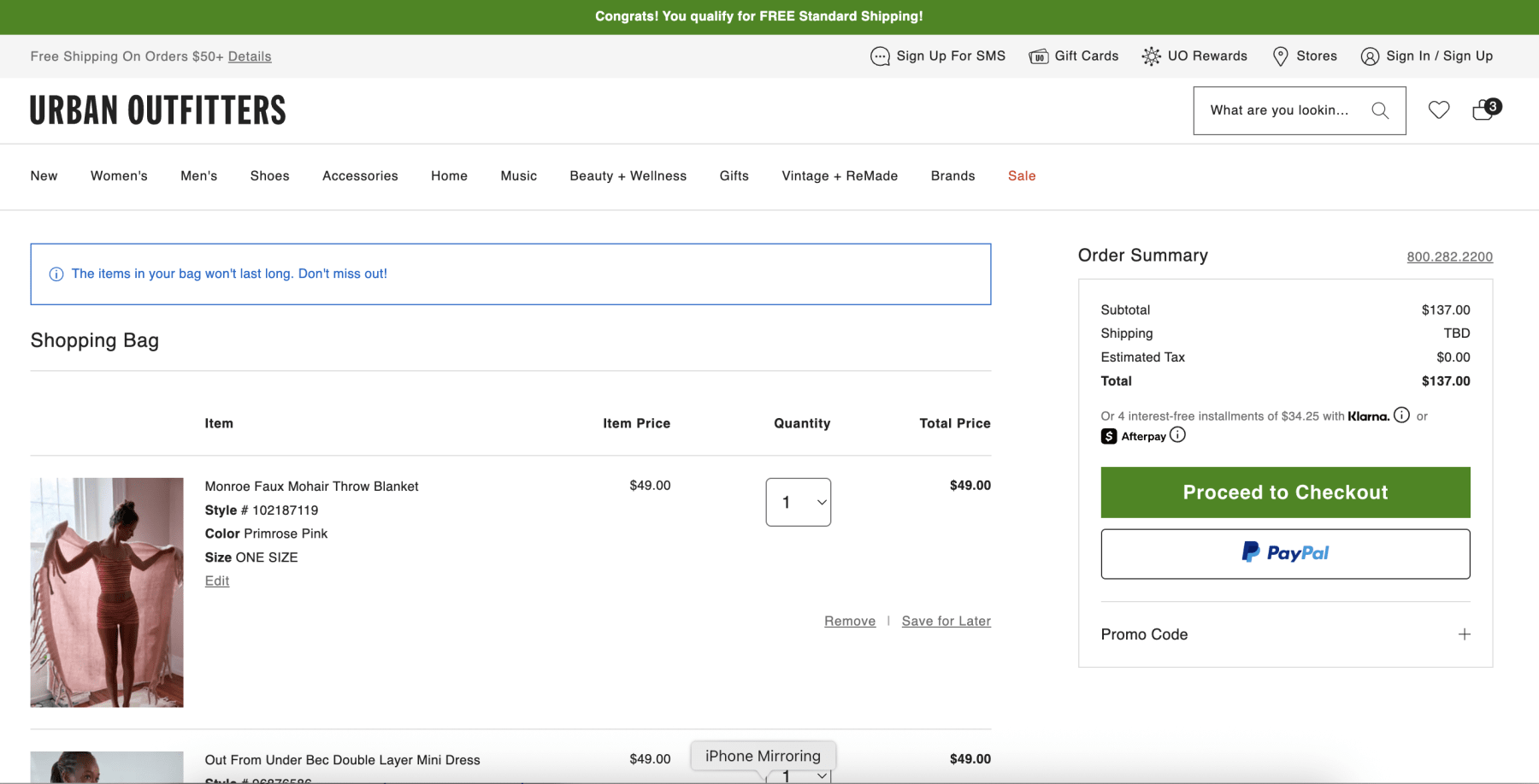The image size is (1539, 784).
Task: Click the wishlist heart icon
Action: [1439, 110]
